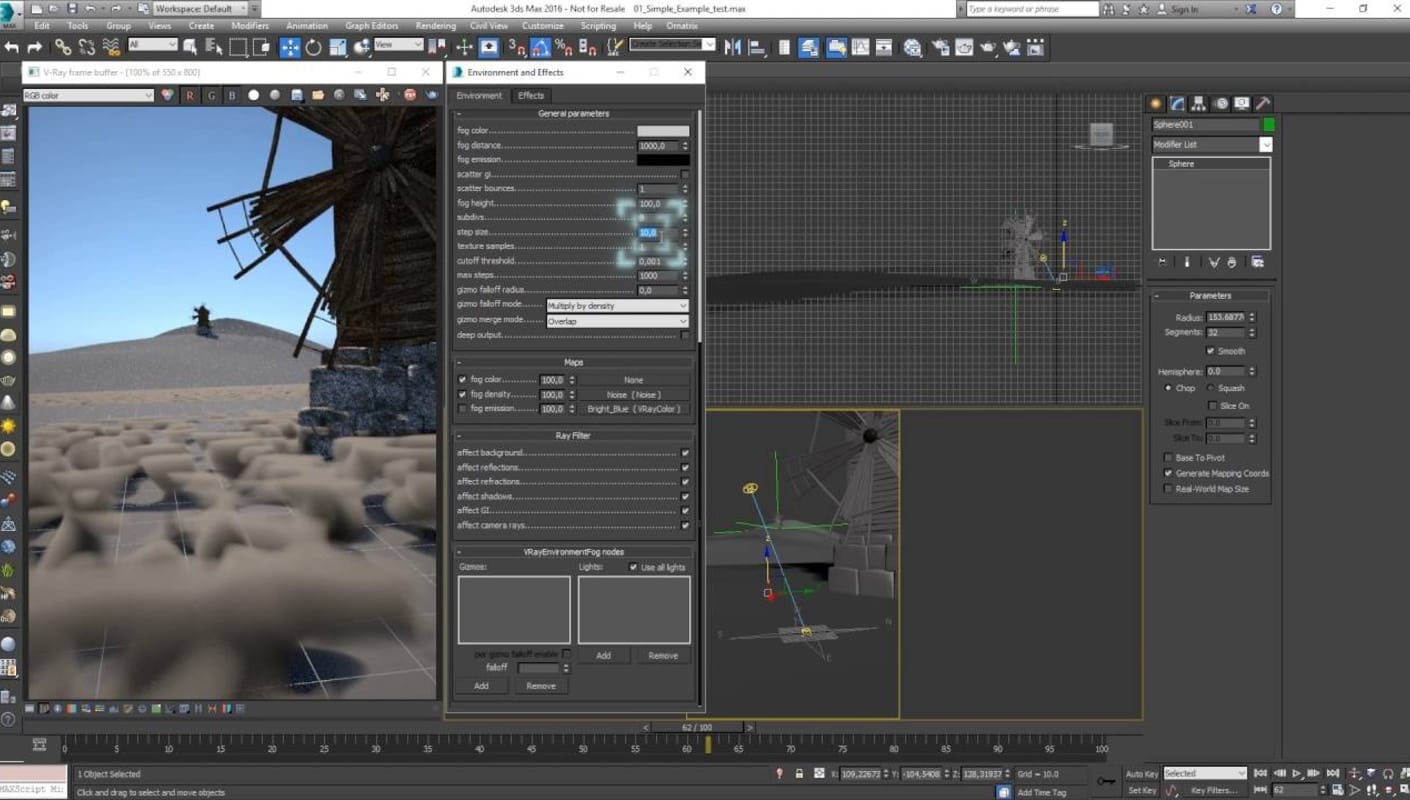The height and width of the screenshot is (800, 1410).
Task: Open the fog color swatch
Action: click(663, 131)
